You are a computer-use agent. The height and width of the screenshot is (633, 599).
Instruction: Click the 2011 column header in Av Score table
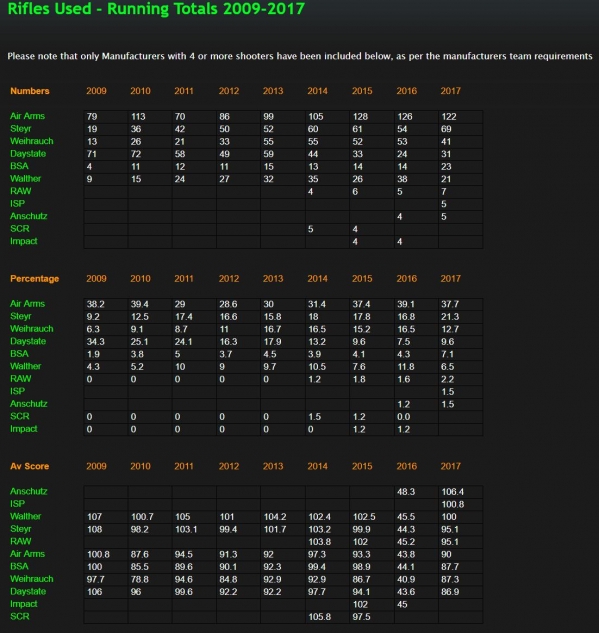184,466
